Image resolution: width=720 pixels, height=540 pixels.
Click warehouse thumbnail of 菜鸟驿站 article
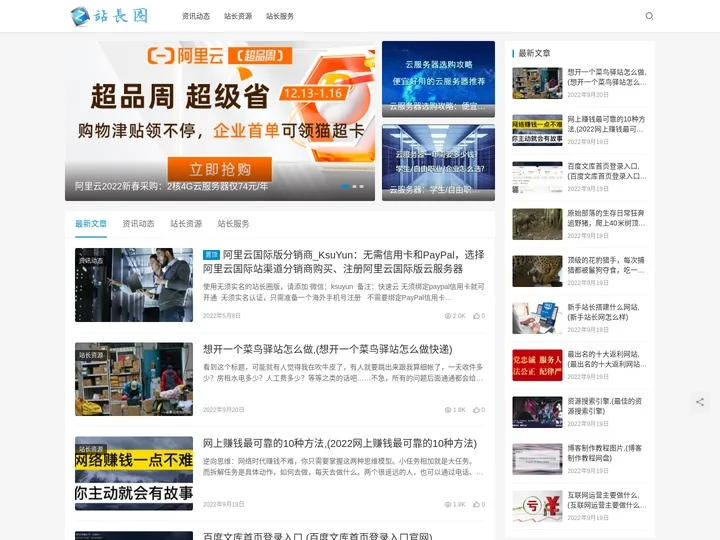[x=134, y=379]
